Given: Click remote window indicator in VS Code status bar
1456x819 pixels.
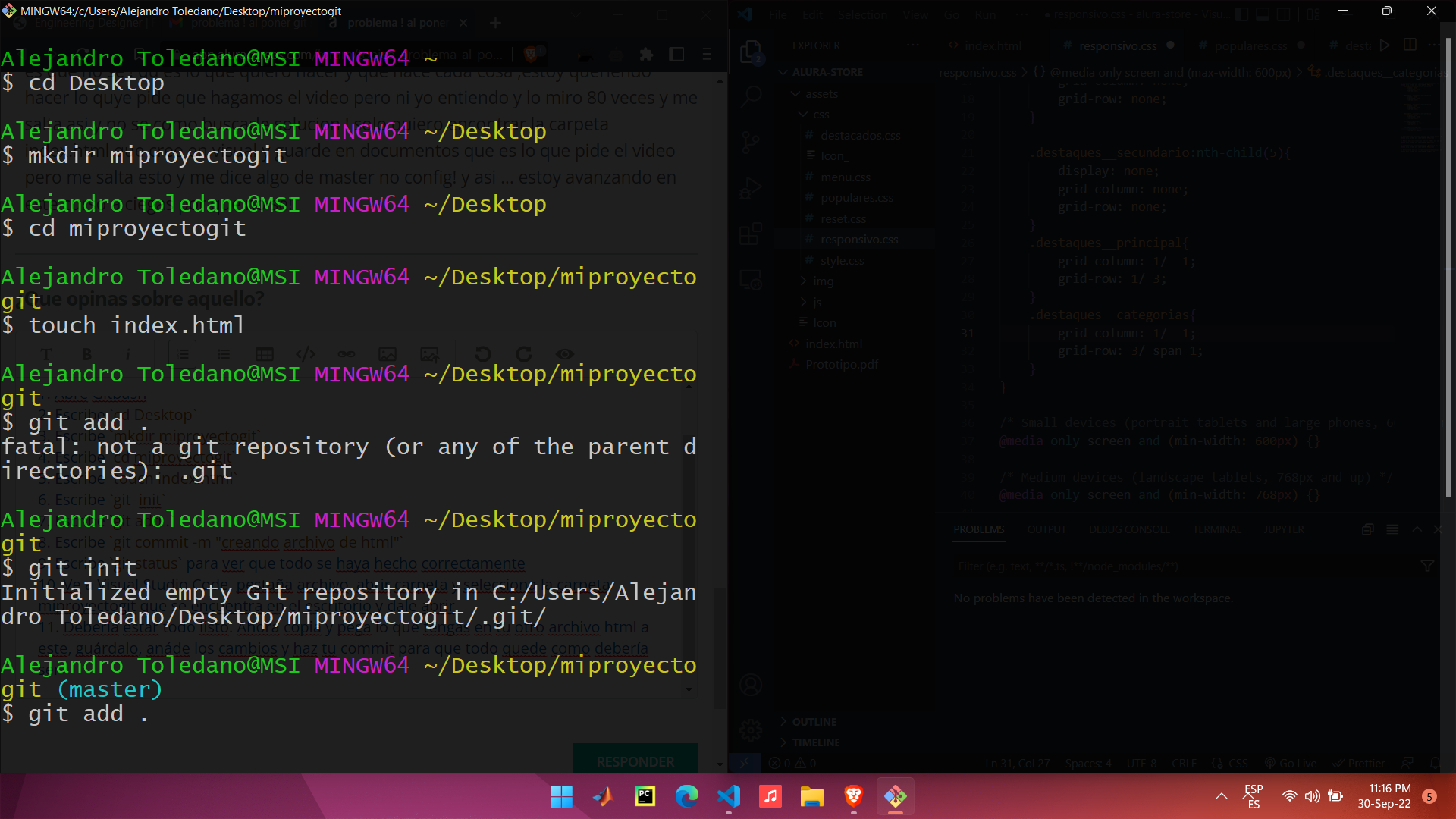Looking at the screenshot, I should coord(745,763).
